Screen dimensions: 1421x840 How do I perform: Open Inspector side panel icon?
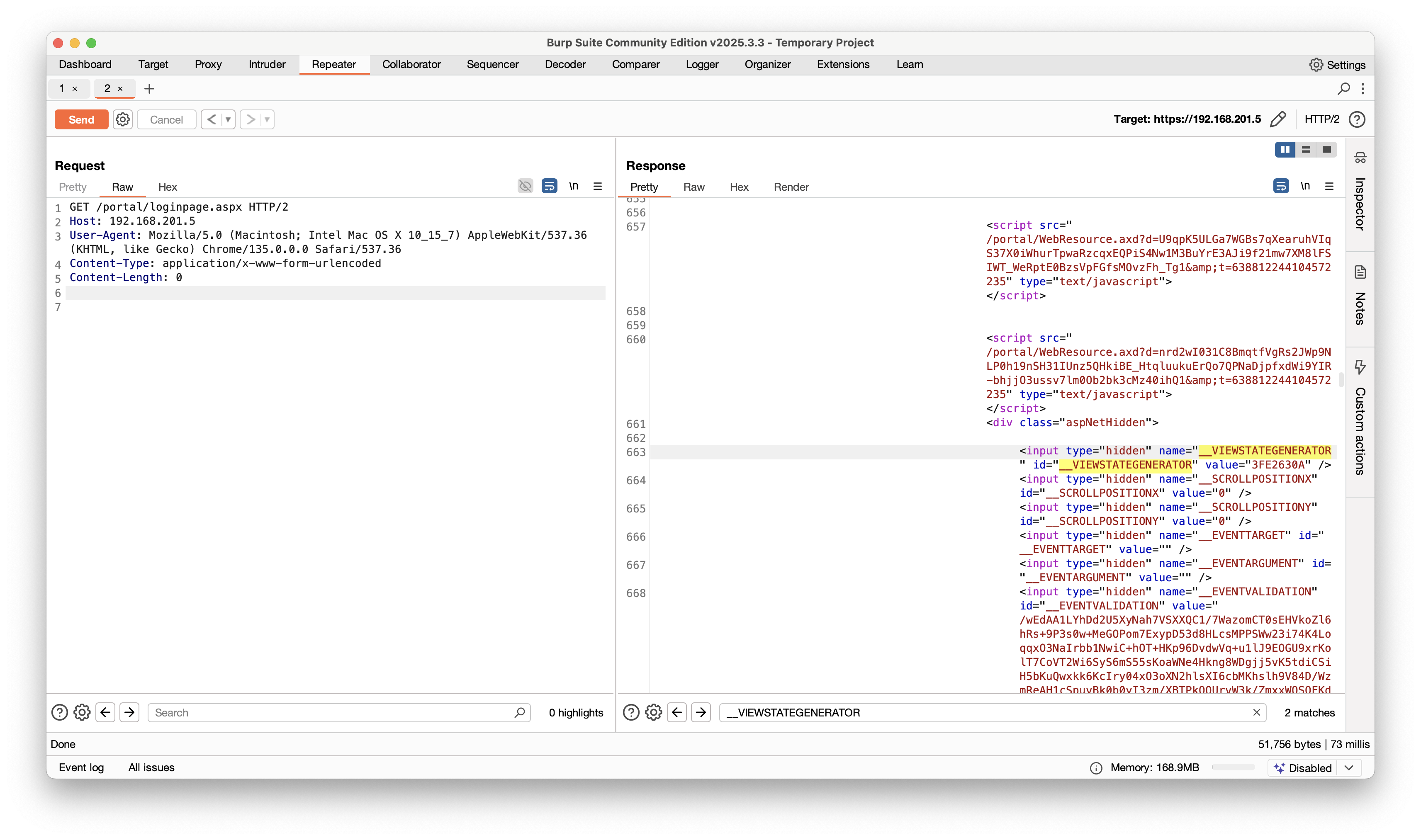1360,158
